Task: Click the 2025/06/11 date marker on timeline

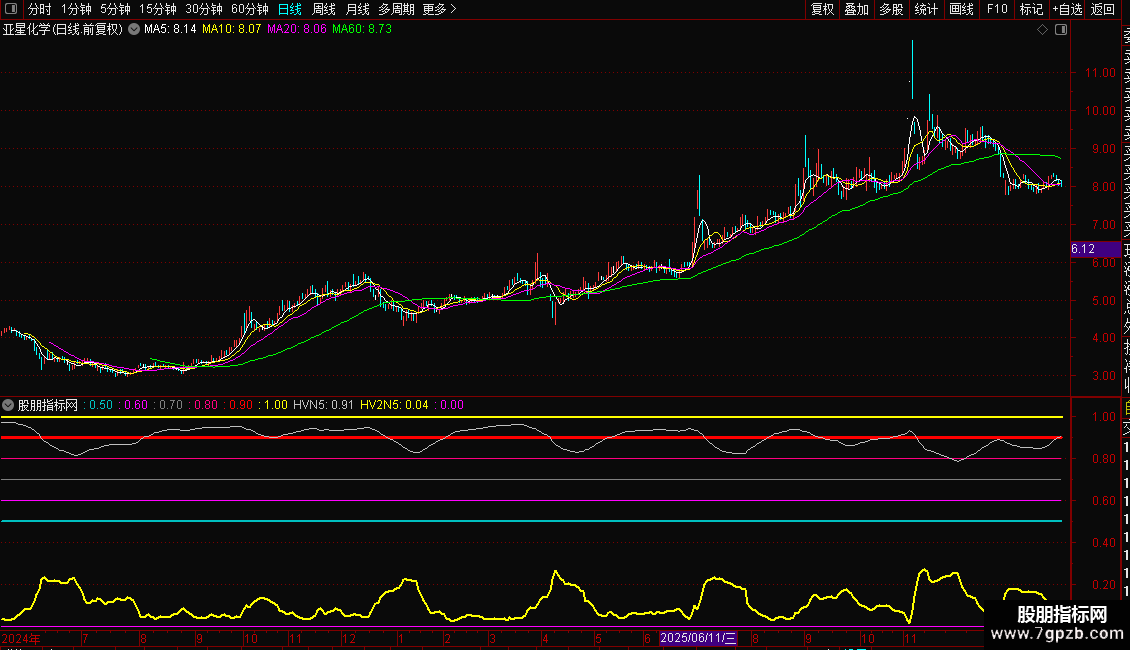Action: (698, 637)
